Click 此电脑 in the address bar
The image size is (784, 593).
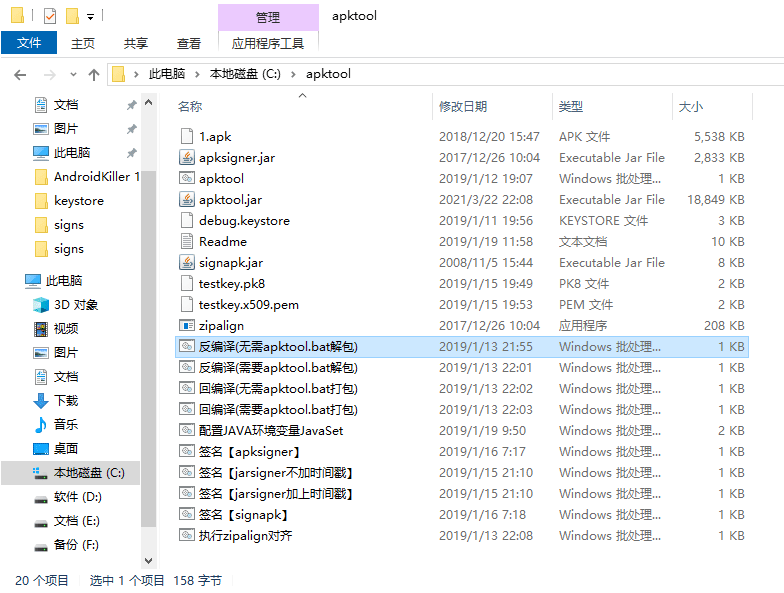point(166,74)
